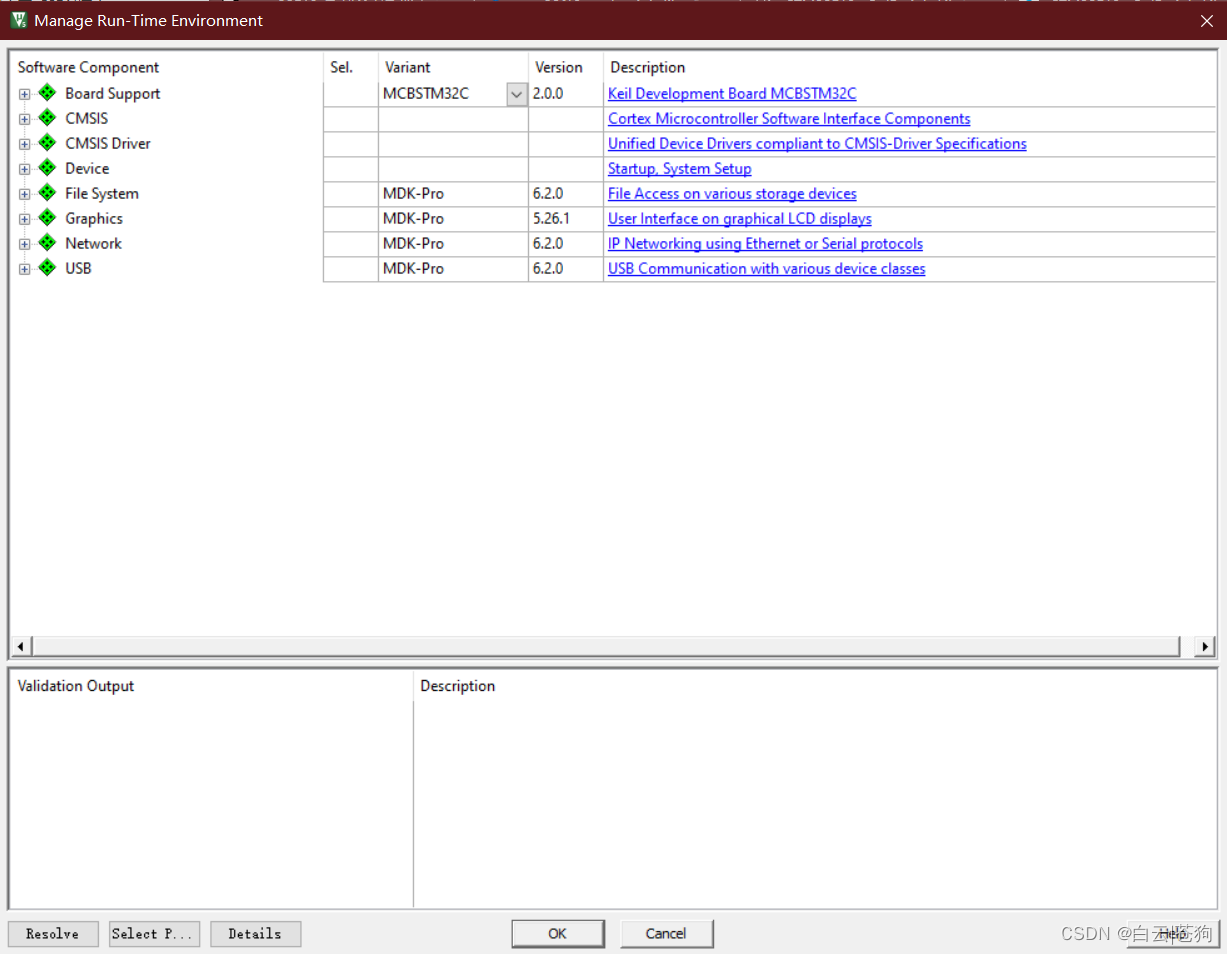1227x954 pixels.
Task: Open the MCBSTM32C variant dropdown
Action: click(x=516, y=94)
